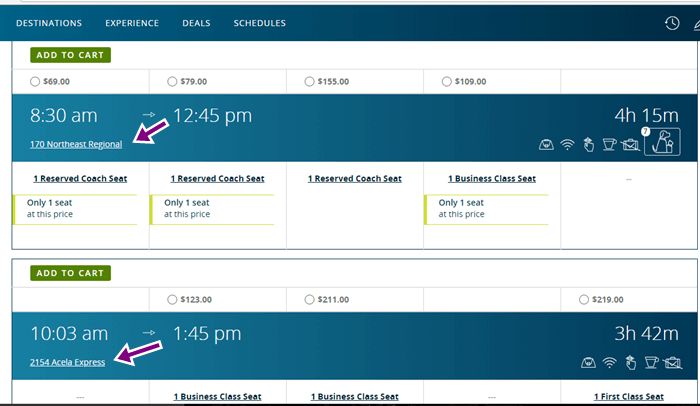Click 'Only 1 seat' notice under $109.00
This screenshot has width=700, height=406.
pyautogui.click(x=487, y=209)
